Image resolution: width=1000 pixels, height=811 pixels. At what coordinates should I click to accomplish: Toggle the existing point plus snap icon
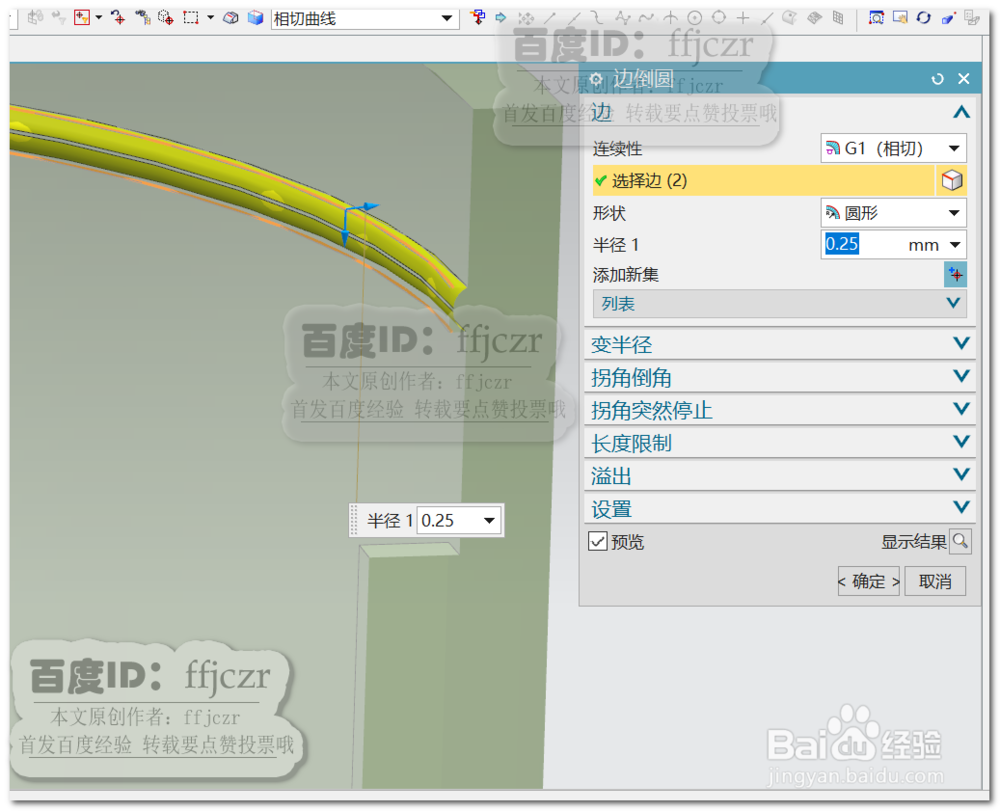(743, 18)
